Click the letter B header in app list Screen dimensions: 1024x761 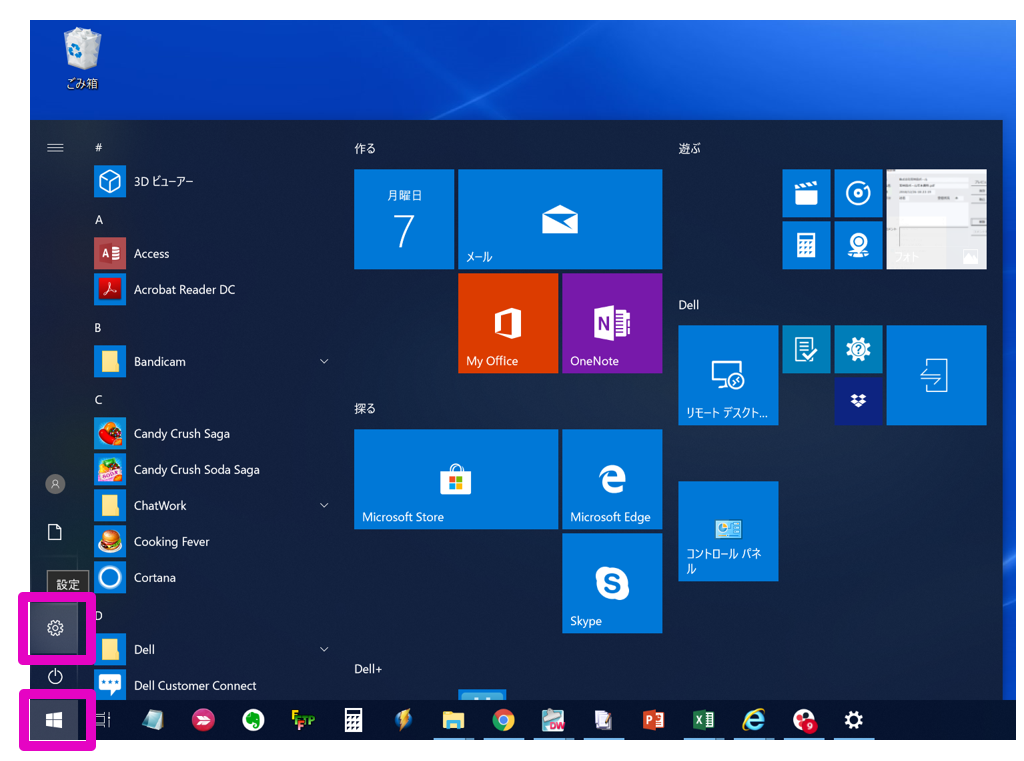(x=98, y=328)
